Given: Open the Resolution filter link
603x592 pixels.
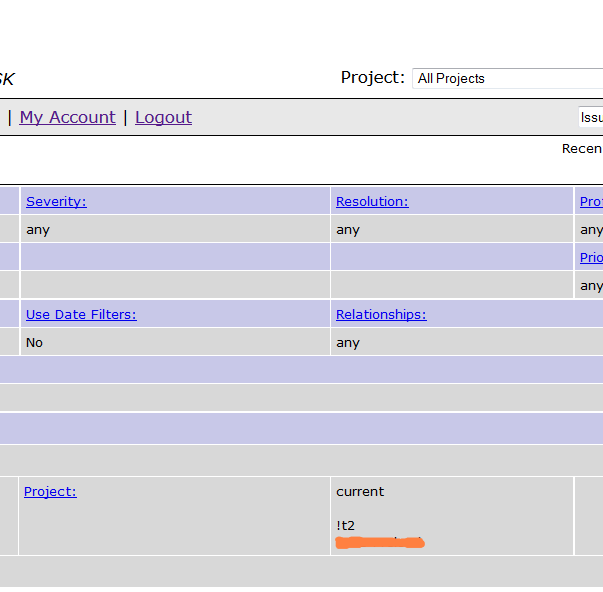Looking at the screenshot, I should [372, 201].
